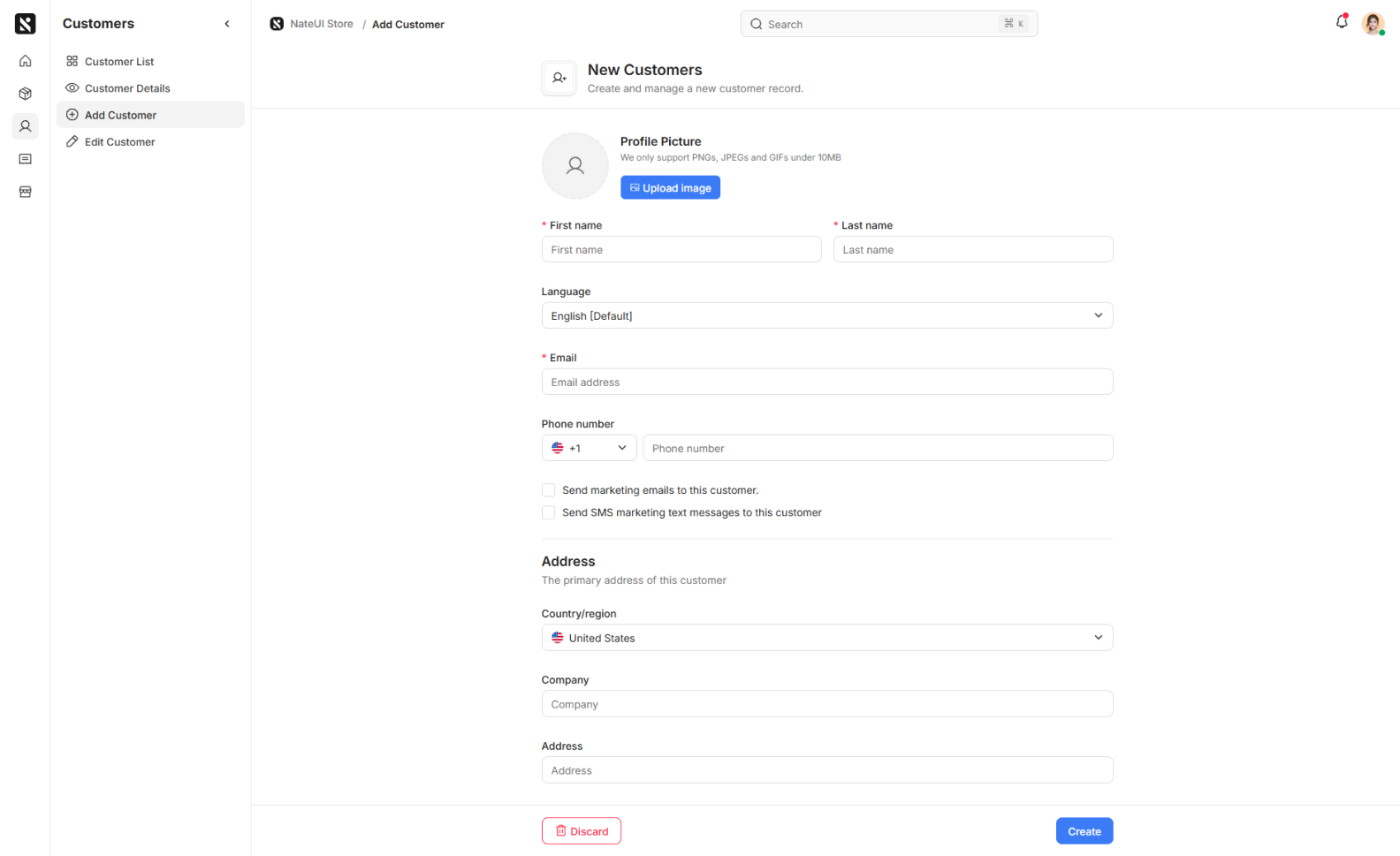Enable Send marketing emails checkbox
This screenshot has width=1400, height=856.
(548, 490)
